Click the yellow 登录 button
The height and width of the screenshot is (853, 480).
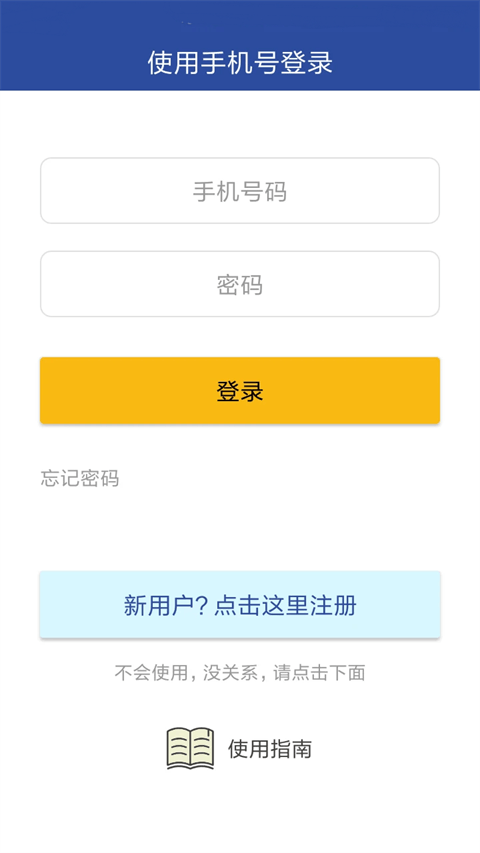[x=240, y=391]
